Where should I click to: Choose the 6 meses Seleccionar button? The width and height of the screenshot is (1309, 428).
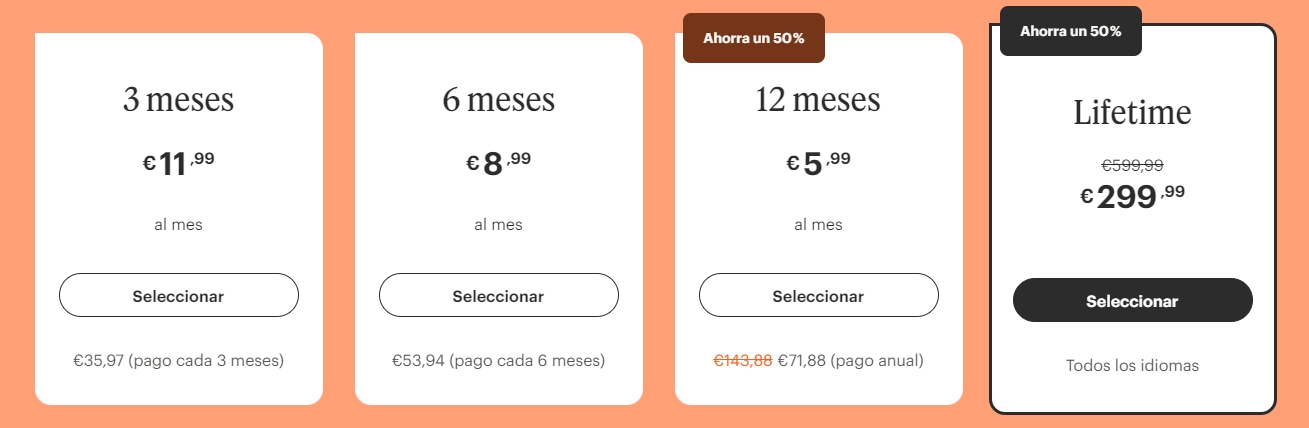[498, 296]
